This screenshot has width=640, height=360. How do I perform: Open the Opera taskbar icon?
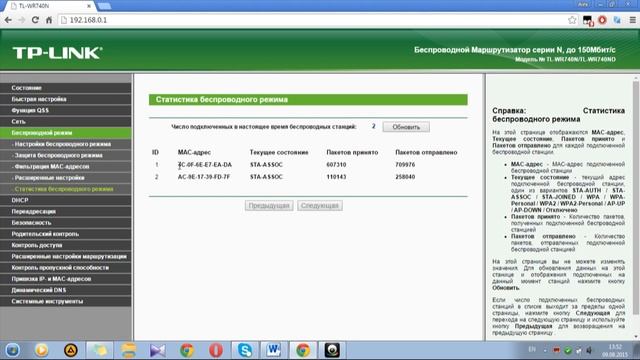point(216,350)
